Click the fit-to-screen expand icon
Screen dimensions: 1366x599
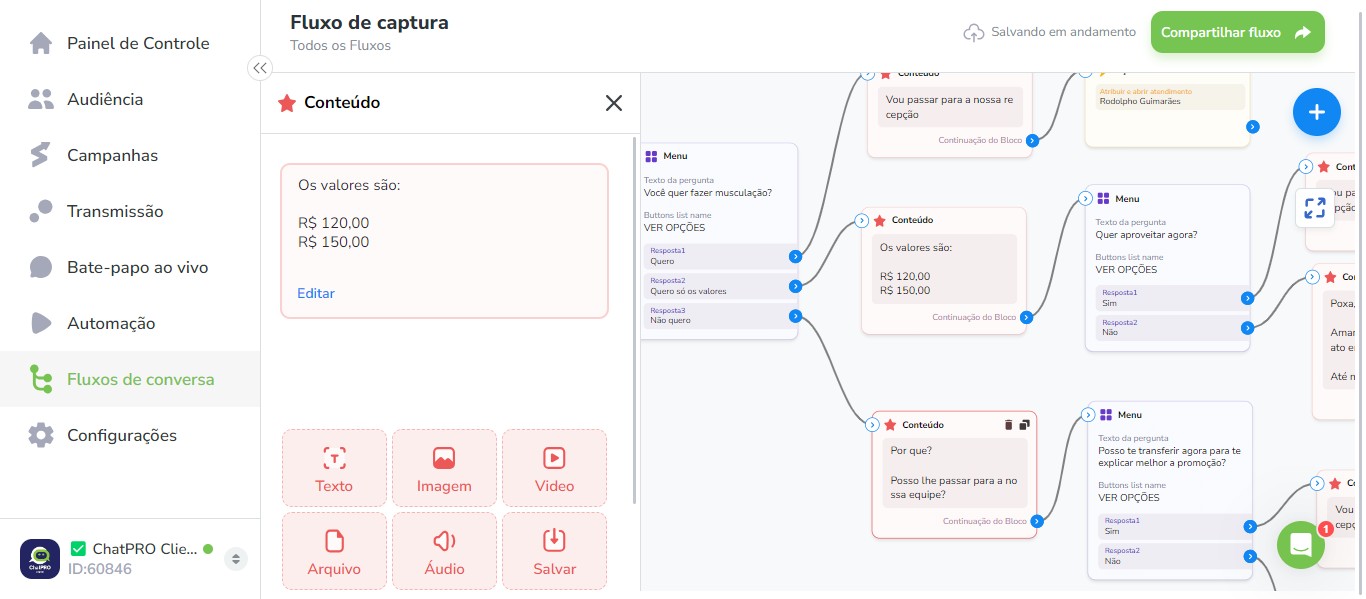[x=1315, y=208]
